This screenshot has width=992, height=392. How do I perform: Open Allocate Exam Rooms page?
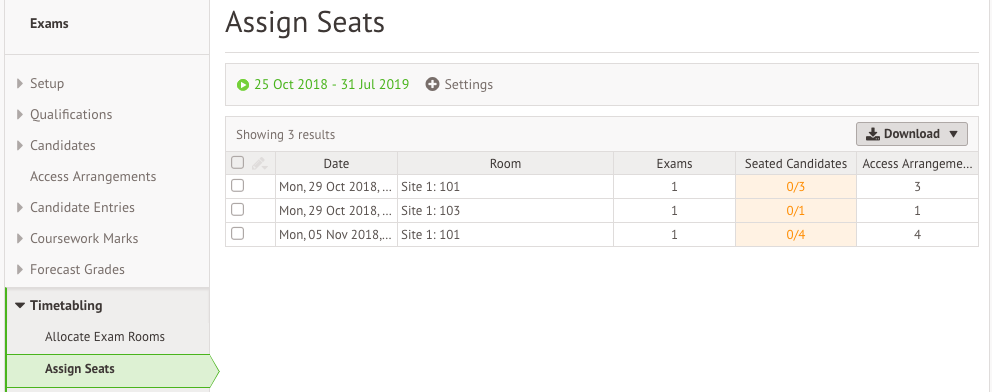point(105,336)
